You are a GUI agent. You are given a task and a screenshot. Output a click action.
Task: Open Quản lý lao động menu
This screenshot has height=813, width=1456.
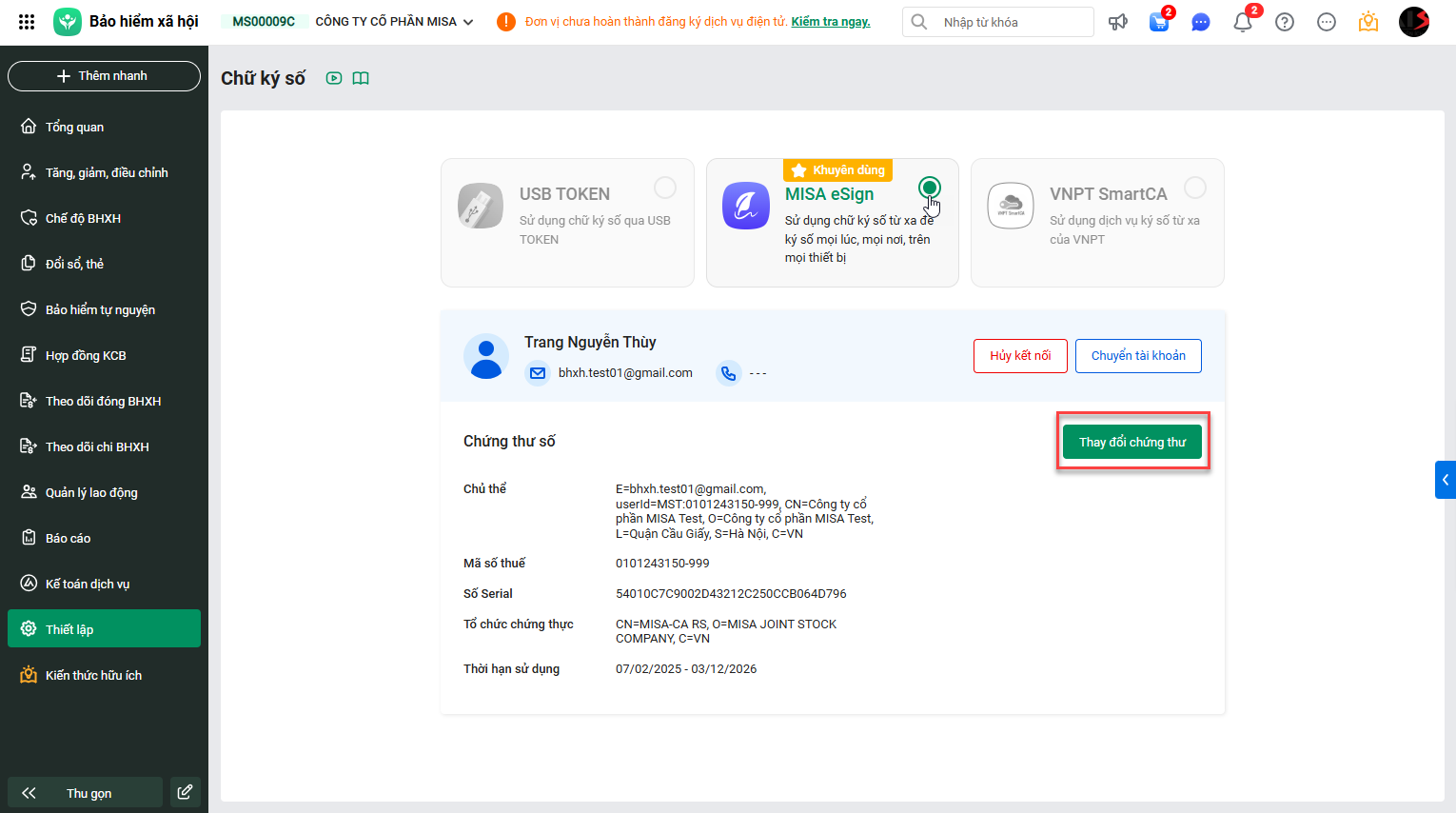point(104,492)
